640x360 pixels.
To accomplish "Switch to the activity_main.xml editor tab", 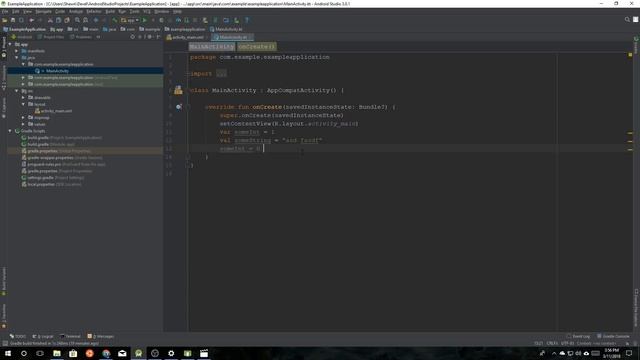I will click(x=185, y=37).
